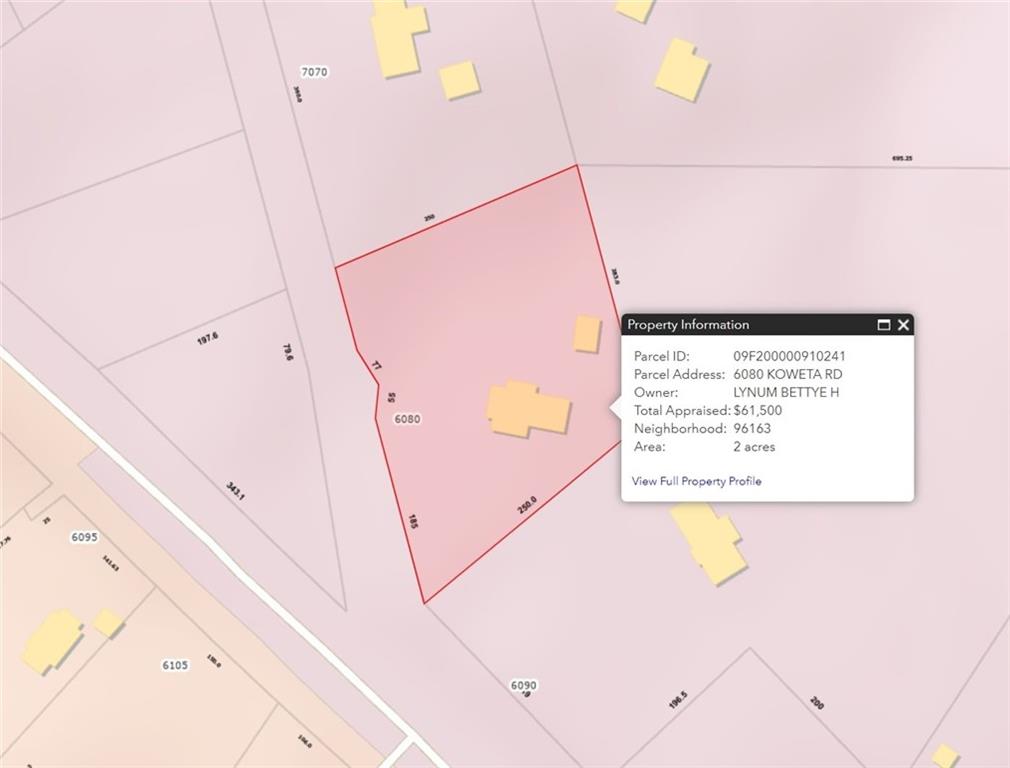This screenshot has height=768, width=1010.
Task: Click large building on the 6095 parcel
Action: (52, 641)
